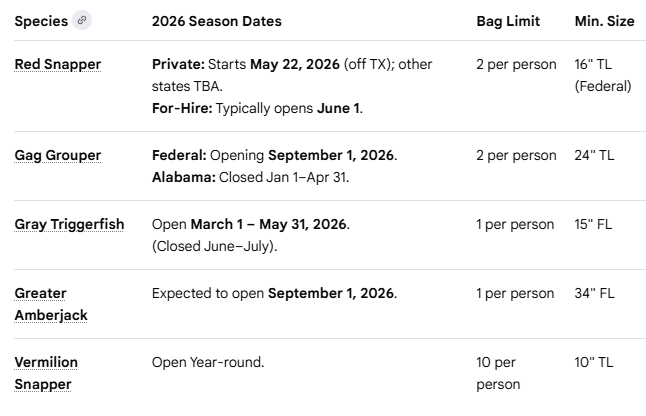Click the 10 per person bag limit
Viewport: 646px width, 416px height.
coord(498,373)
